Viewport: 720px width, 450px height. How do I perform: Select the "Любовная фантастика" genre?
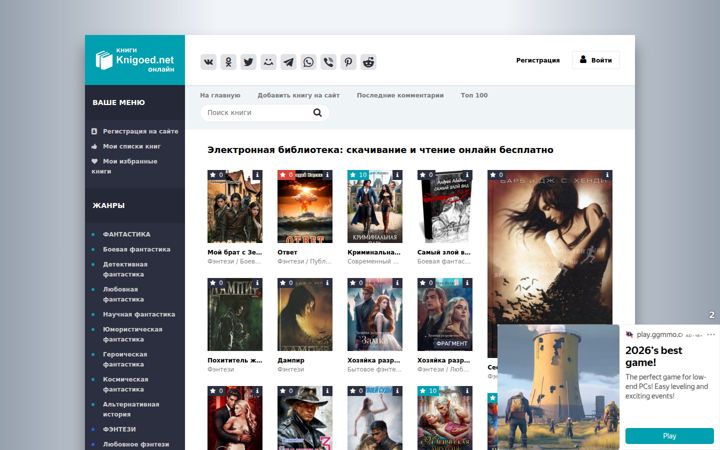point(123,294)
